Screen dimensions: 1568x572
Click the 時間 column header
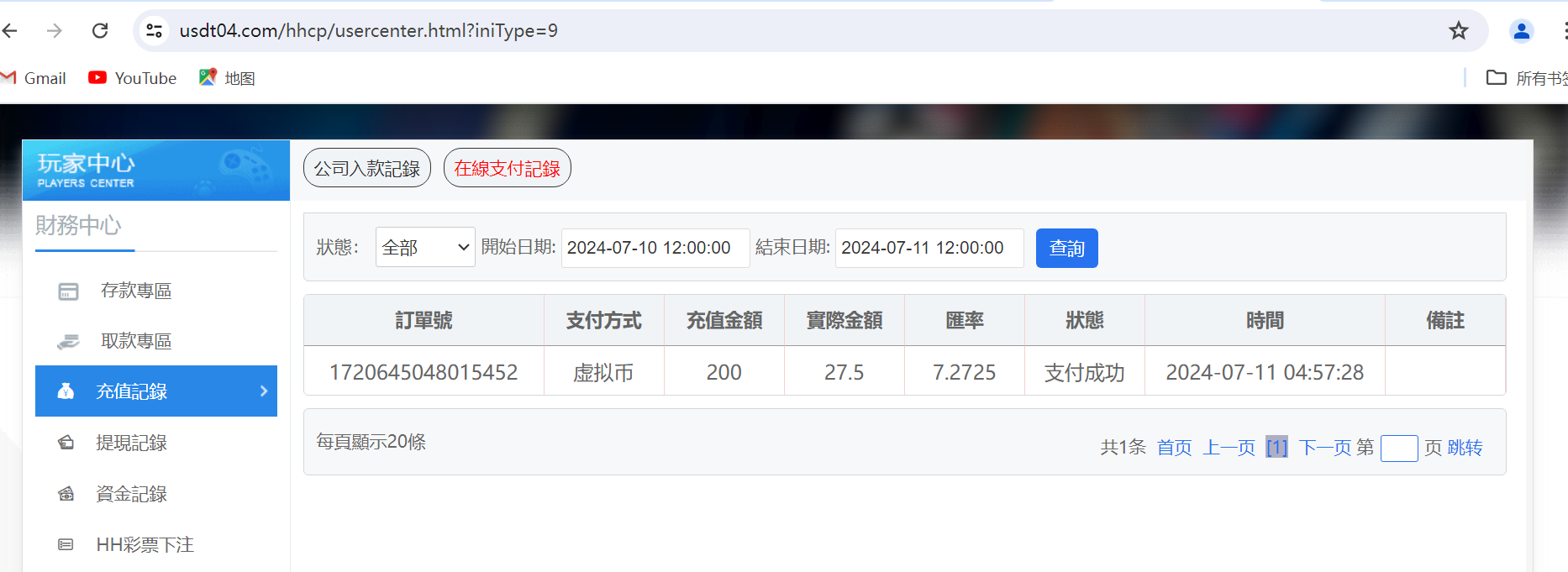1265,320
